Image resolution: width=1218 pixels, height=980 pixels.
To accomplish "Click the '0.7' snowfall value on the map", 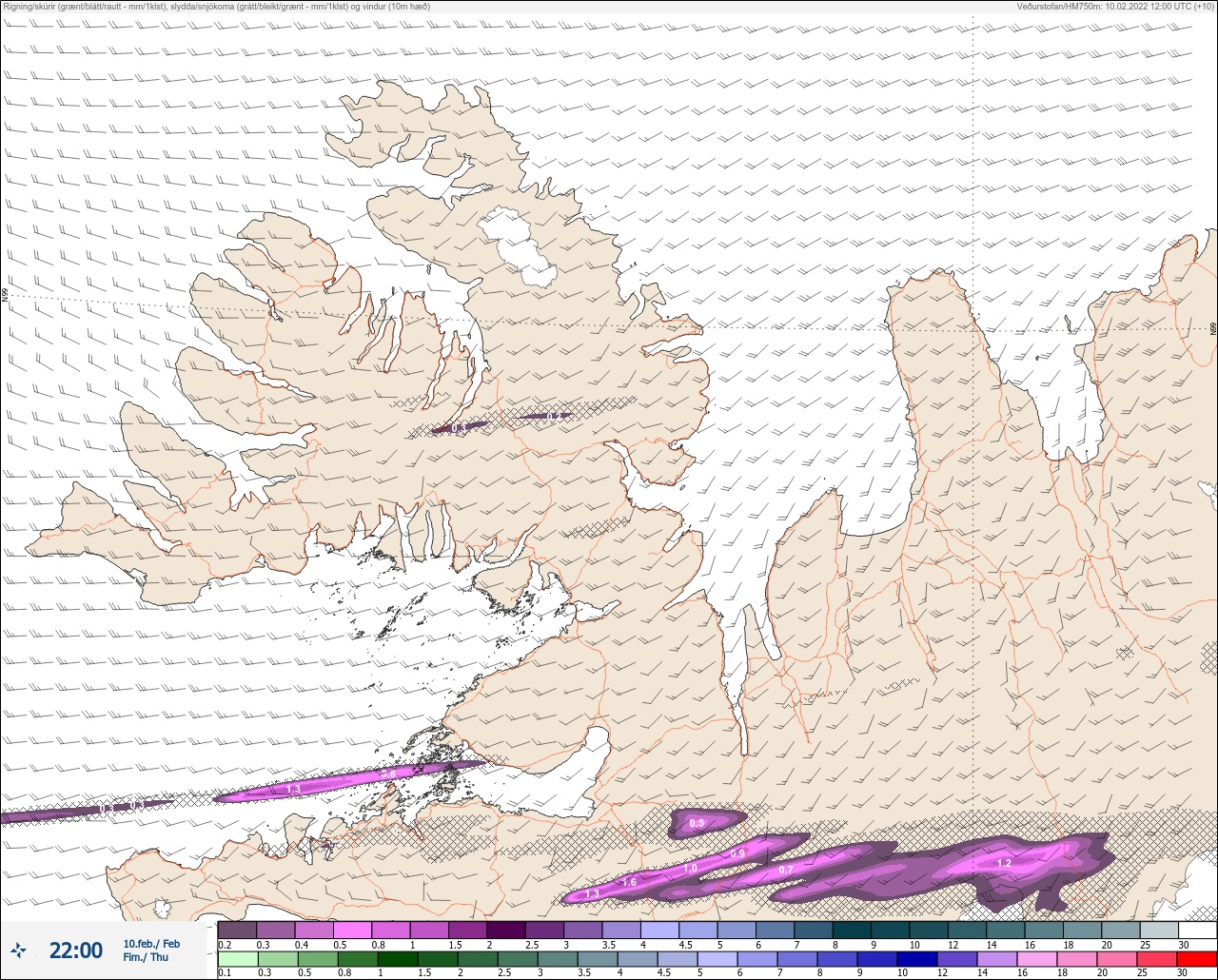I will [786, 870].
